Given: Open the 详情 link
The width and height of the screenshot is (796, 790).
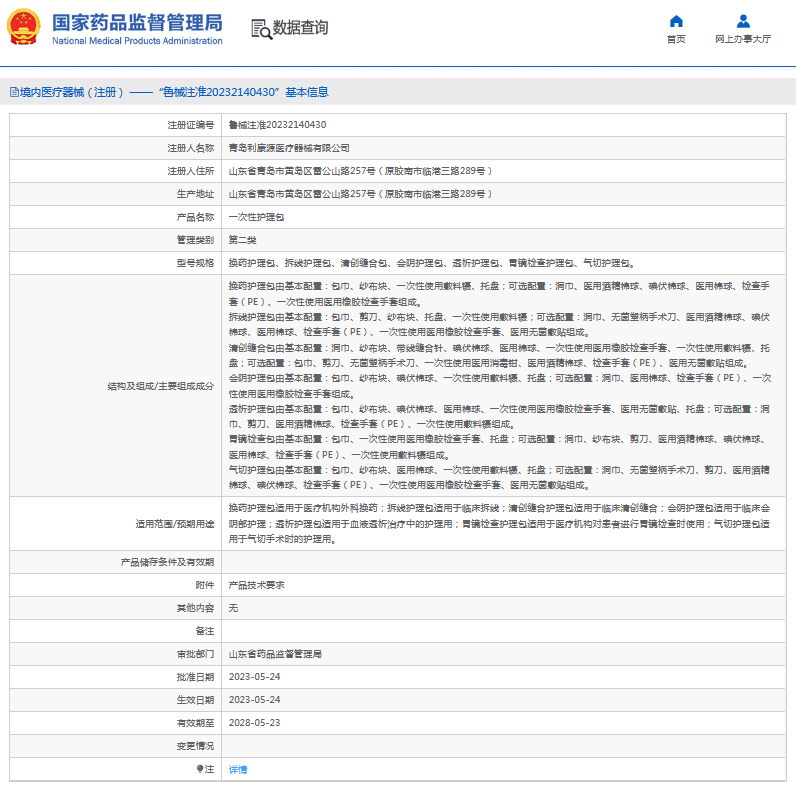Looking at the screenshot, I should 238,769.
